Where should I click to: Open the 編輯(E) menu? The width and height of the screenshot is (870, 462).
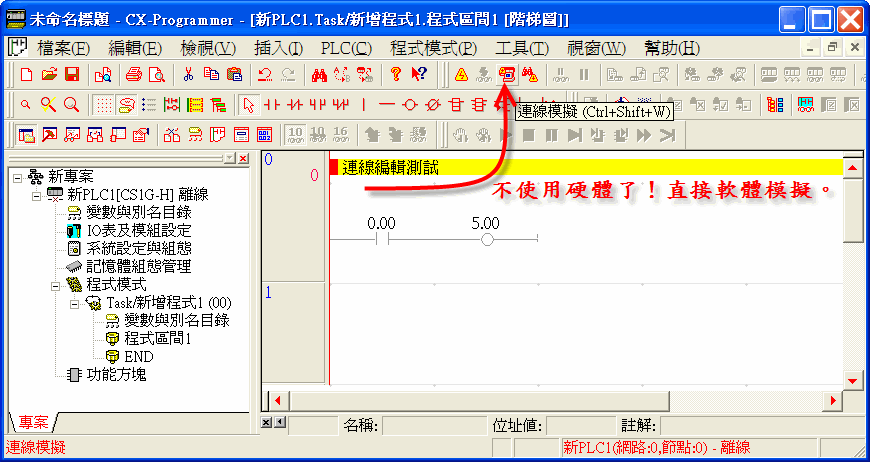[x=135, y=48]
